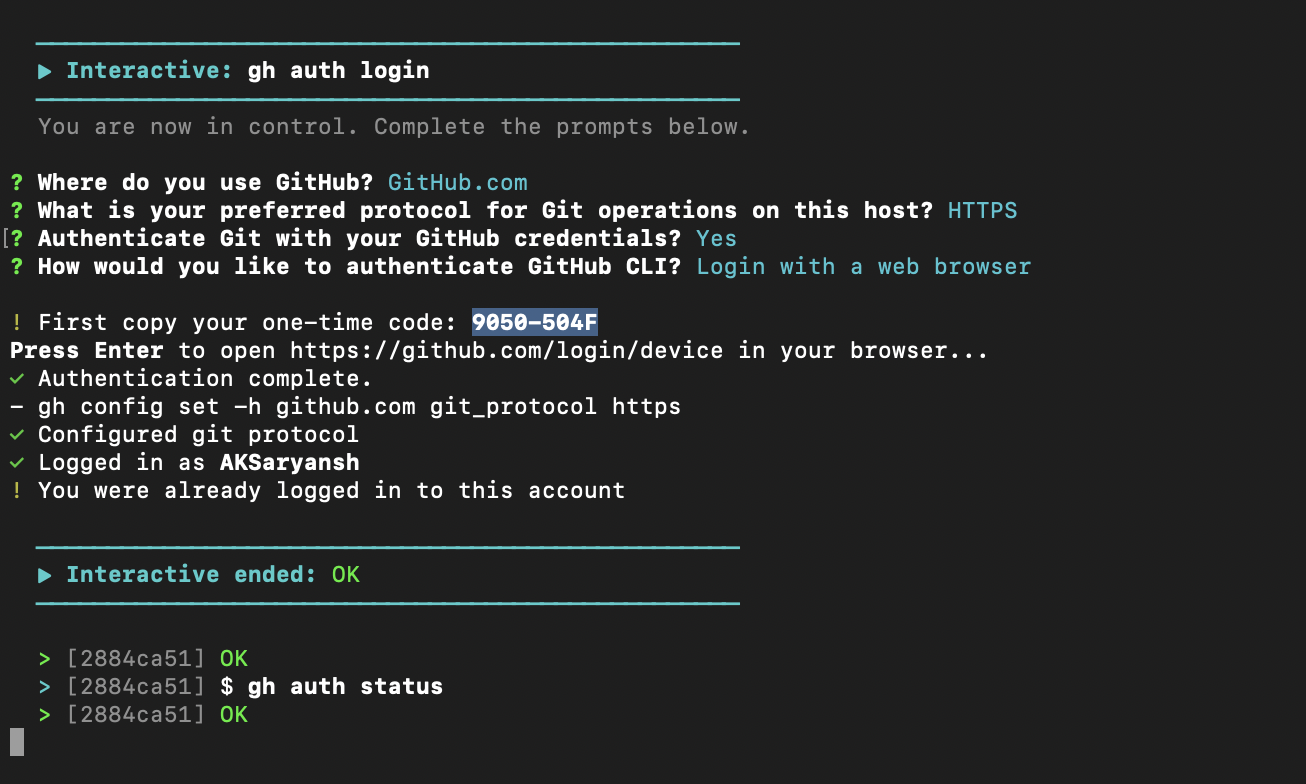Click the 'gh auth status' command text
The height and width of the screenshot is (784, 1306).
[345, 687]
